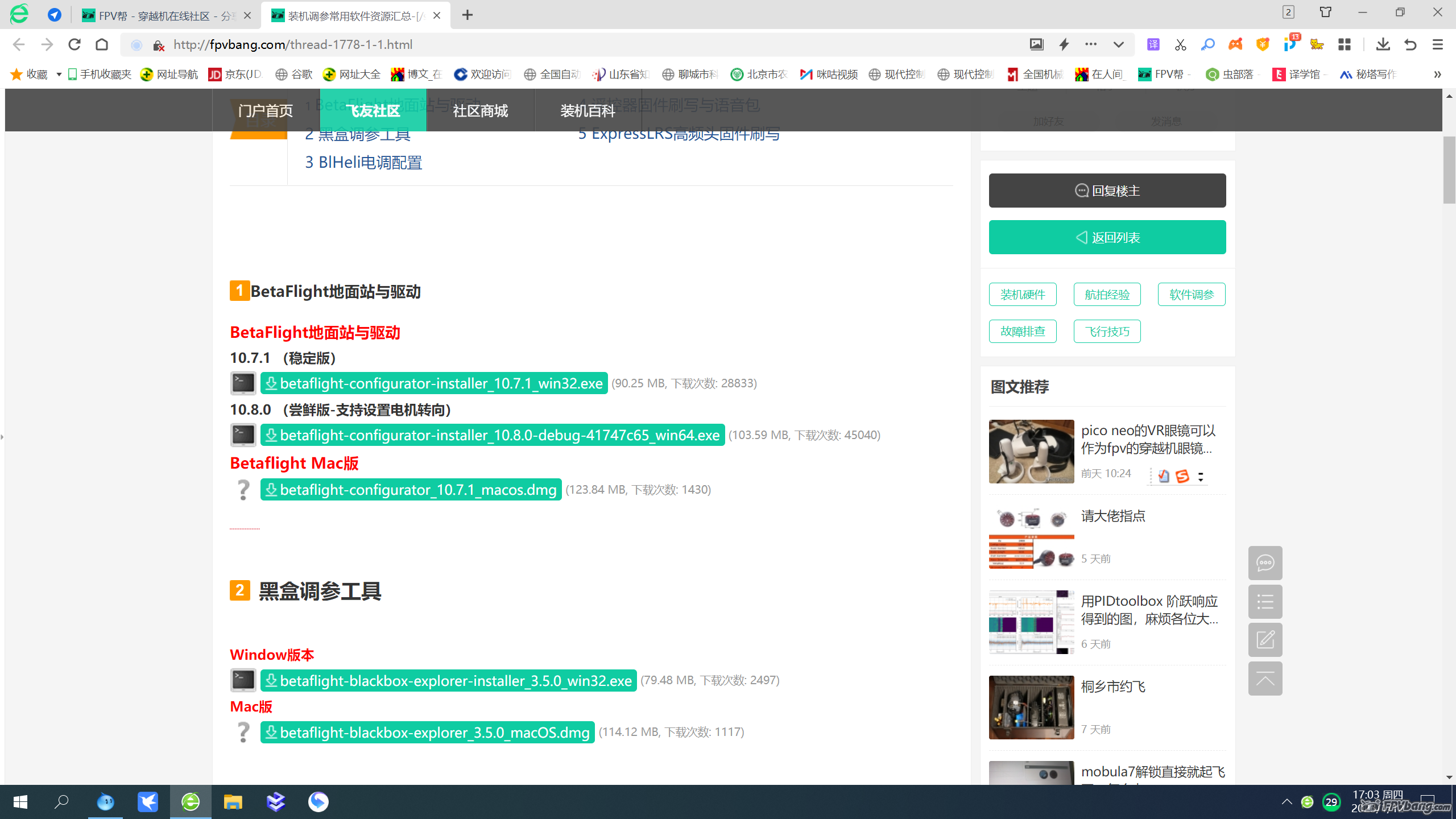This screenshot has width=1456, height=819.
Task: Click the floating back-to-top icon
Action: (1265, 679)
